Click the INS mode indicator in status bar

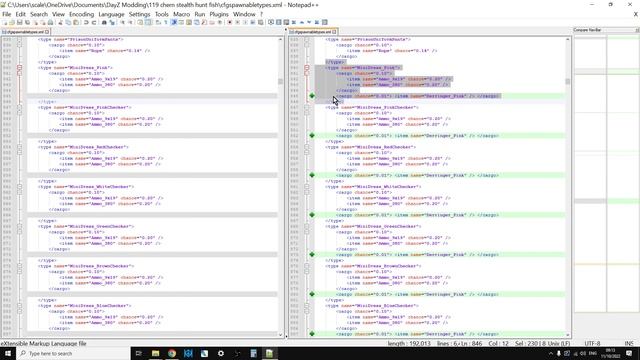(x=629, y=343)
